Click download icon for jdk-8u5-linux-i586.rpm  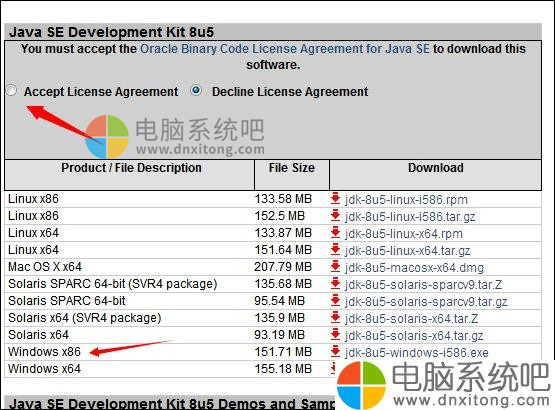pyautogui.click(x=335, y=199)
